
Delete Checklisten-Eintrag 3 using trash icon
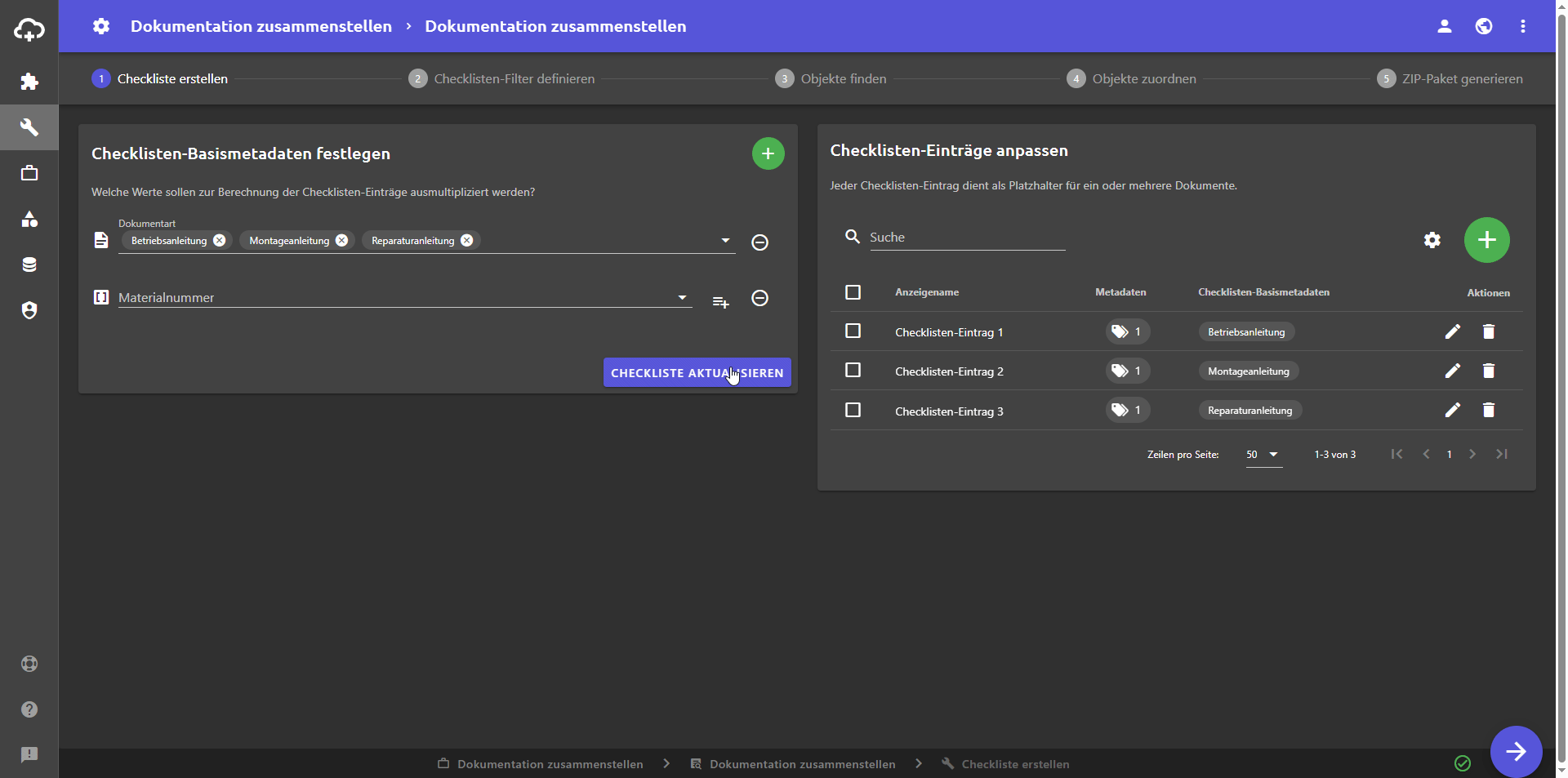click(1488, 411)
